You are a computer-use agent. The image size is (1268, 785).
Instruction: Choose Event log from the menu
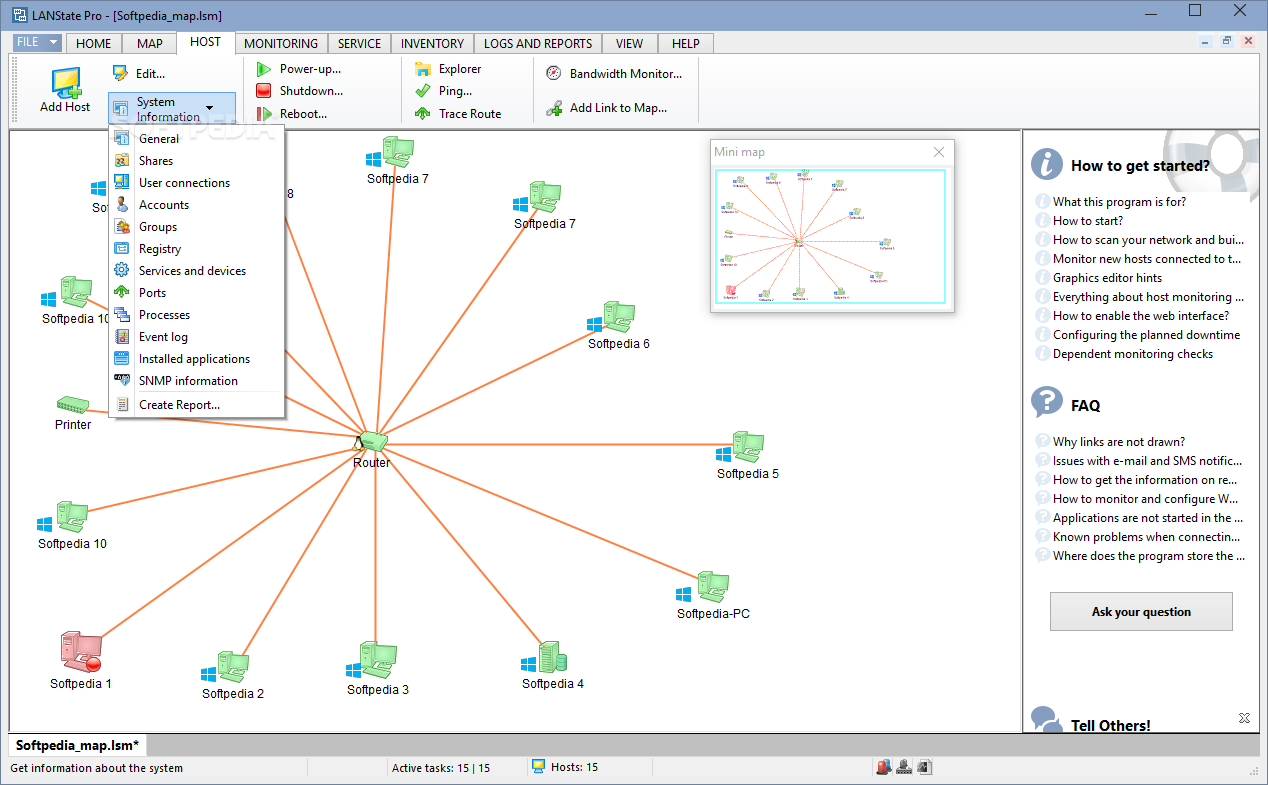pos(197,337)
